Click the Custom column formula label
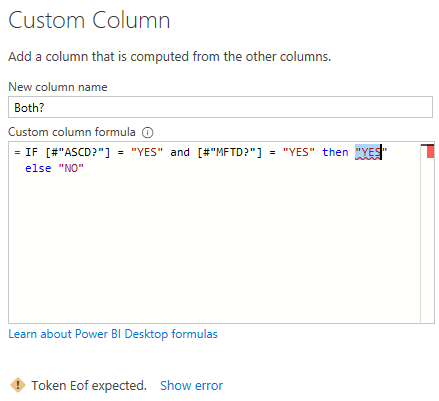Image resolution: width=439 pixels, height=401 pixels. pos(72,132)
